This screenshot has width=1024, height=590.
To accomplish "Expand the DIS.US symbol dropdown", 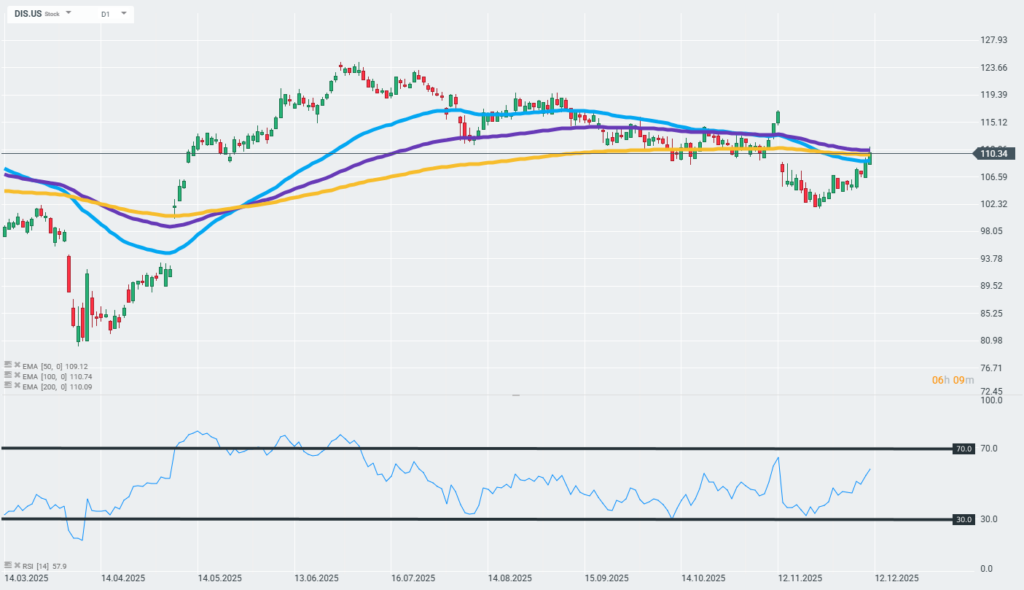I will click(x=69, y=14).
